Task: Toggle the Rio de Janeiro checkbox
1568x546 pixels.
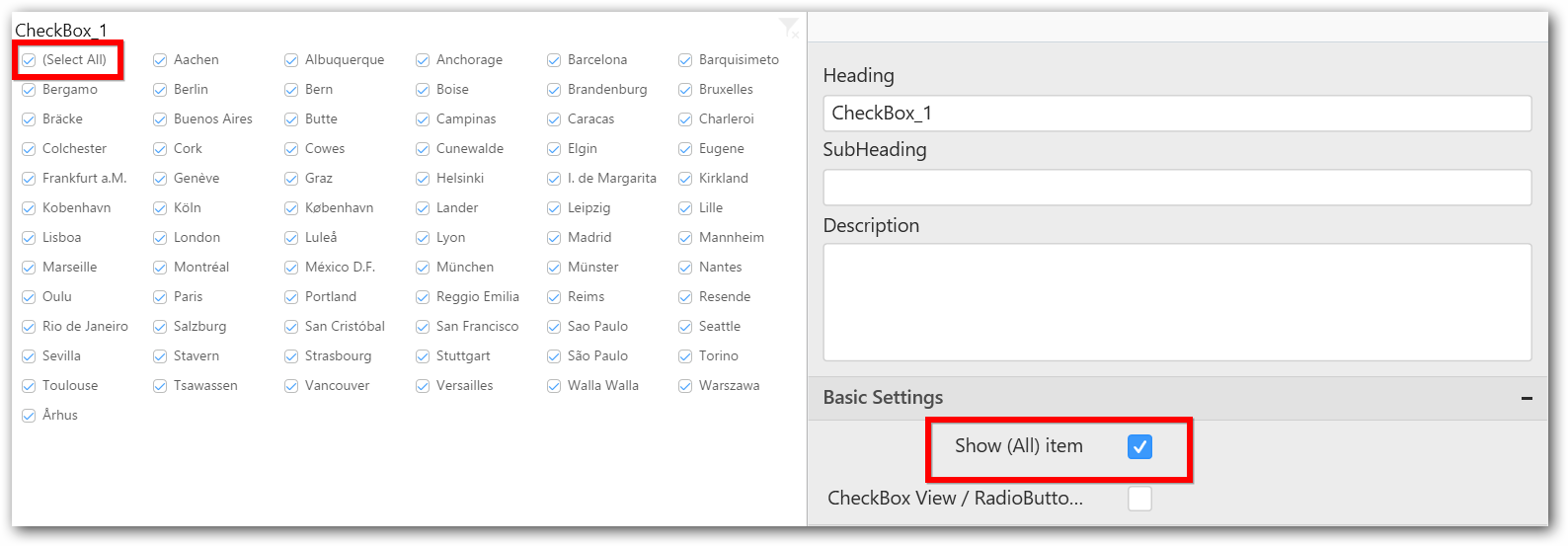Action: (x=30, y=327)
